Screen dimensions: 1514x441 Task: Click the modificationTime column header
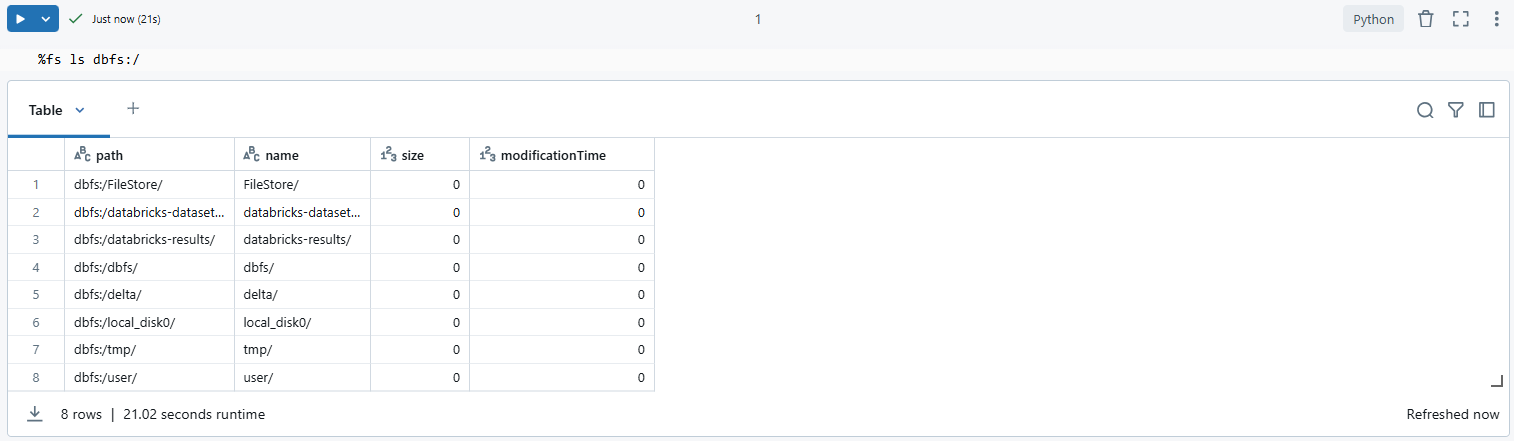point(553,155)
